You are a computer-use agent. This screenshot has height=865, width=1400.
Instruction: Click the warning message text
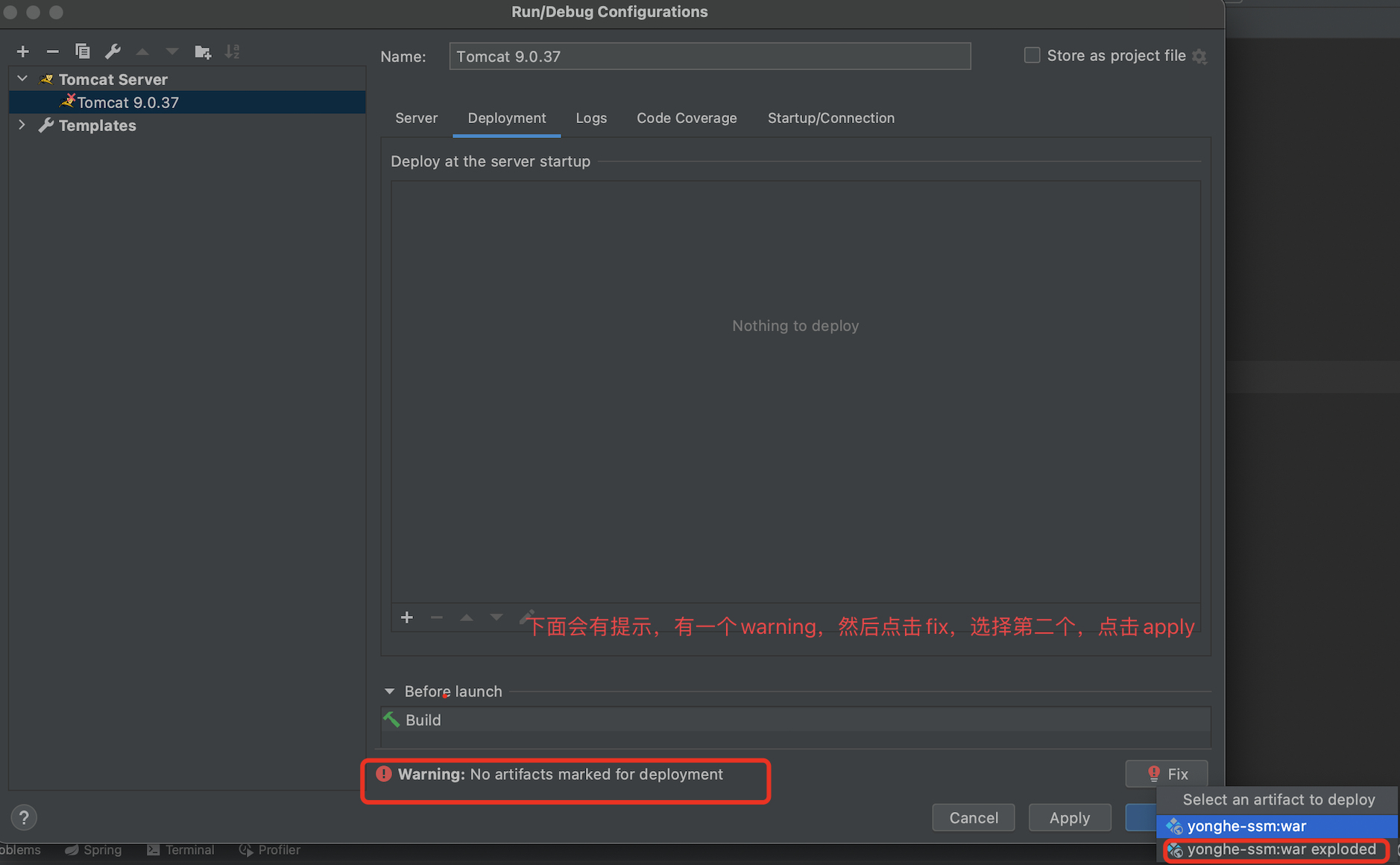click(x=561, y=774)
